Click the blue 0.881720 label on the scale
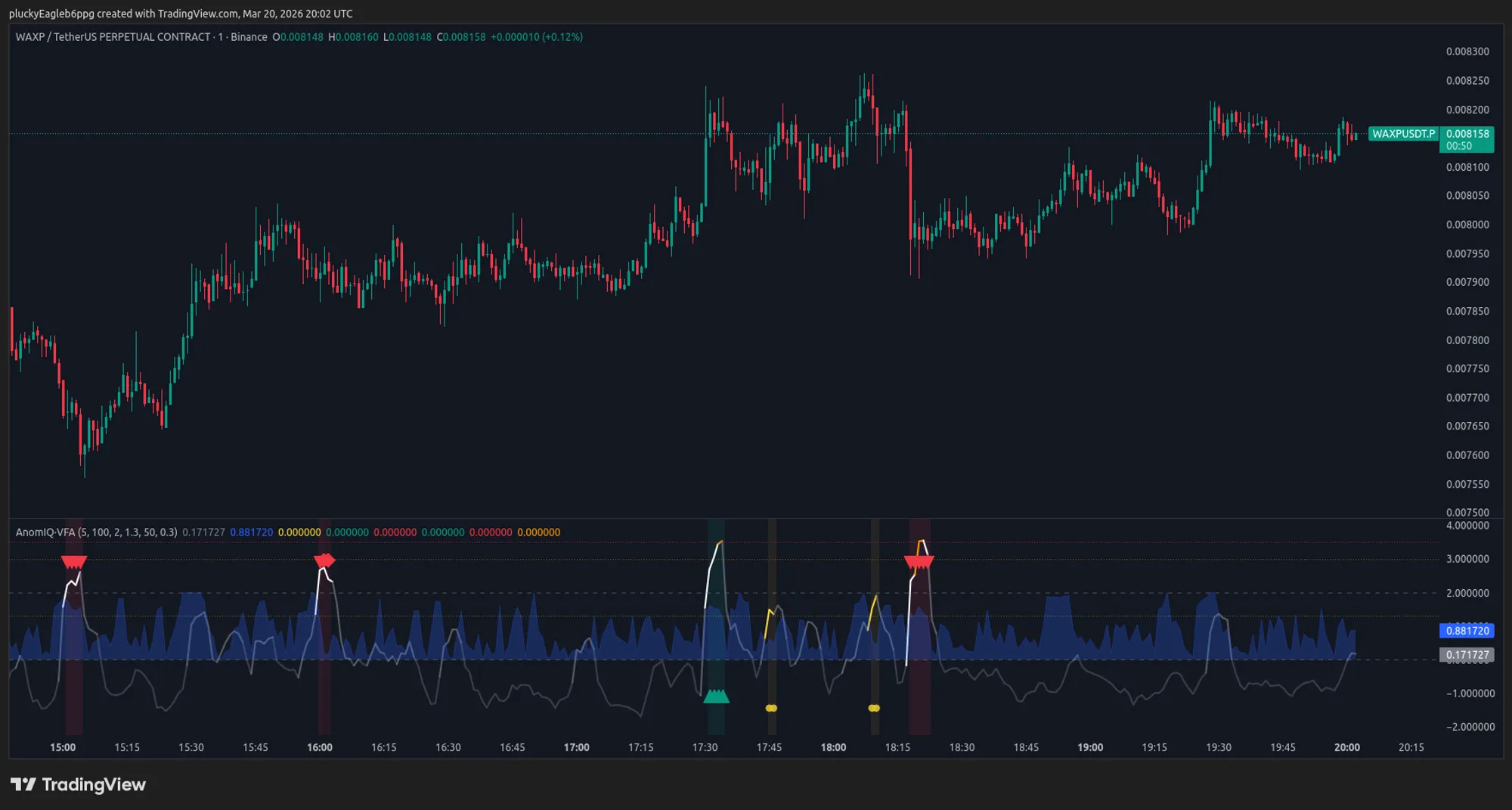The height and width of the screenshot is (810, 1512). (x=1465, y=630)
